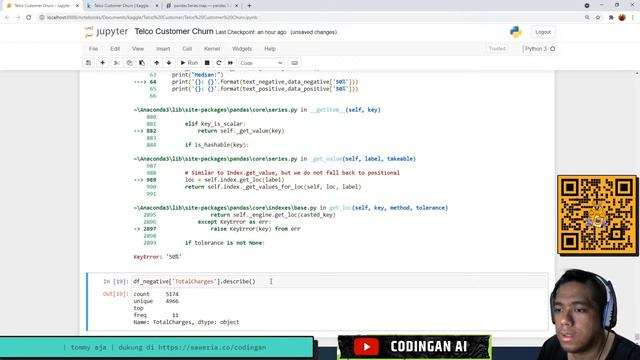Click the Python 3 kernel indicator
The image size is (640, 360).
click(x=540, y=49)
